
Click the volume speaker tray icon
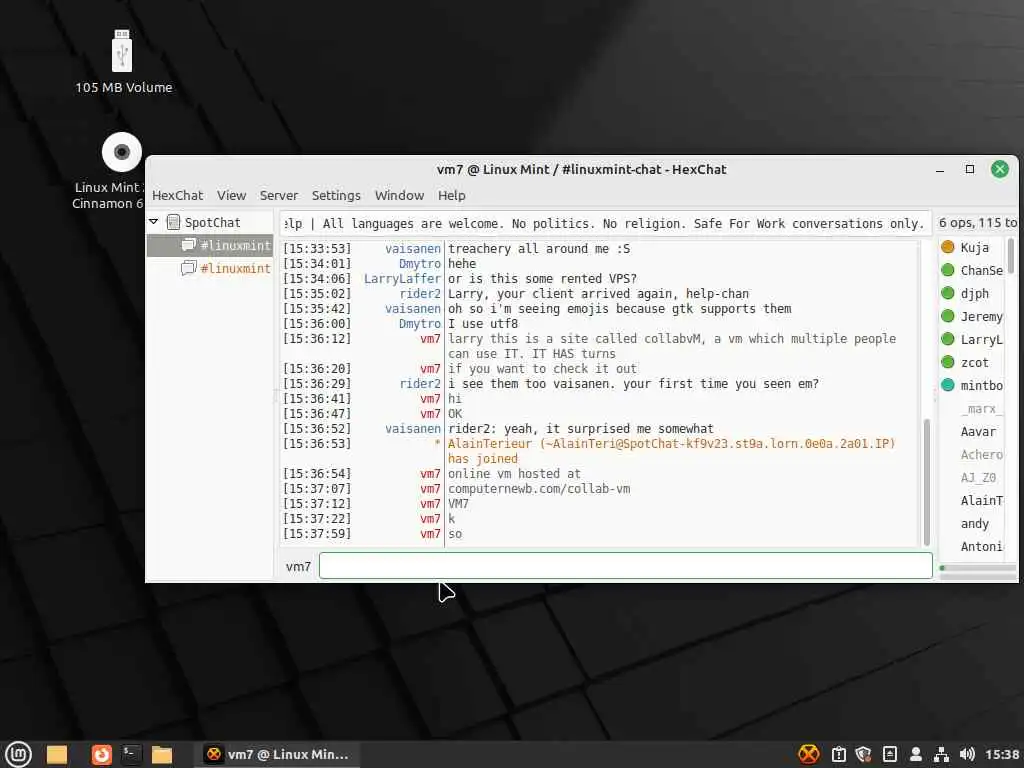pos(967,754)
